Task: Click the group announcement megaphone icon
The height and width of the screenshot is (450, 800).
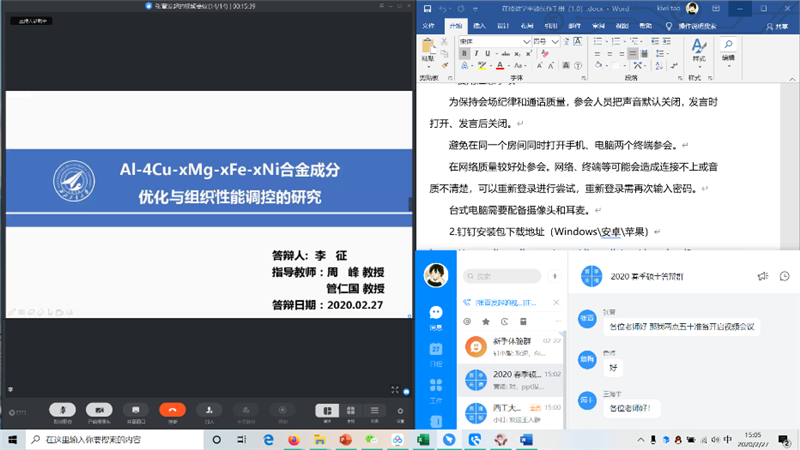Action: (763, 276)
